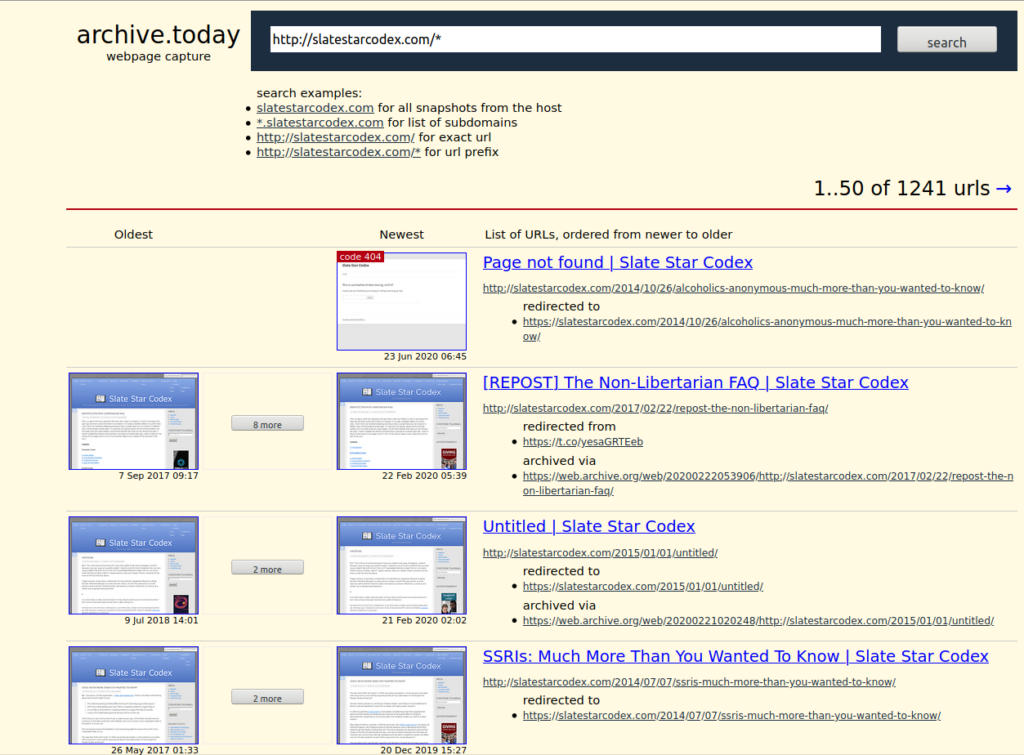Viewport: 1024px width, 755px height.
Task: Click the next page arrow beside 1241 urls
Action: pyautogui.click(x=1004, y=189)
